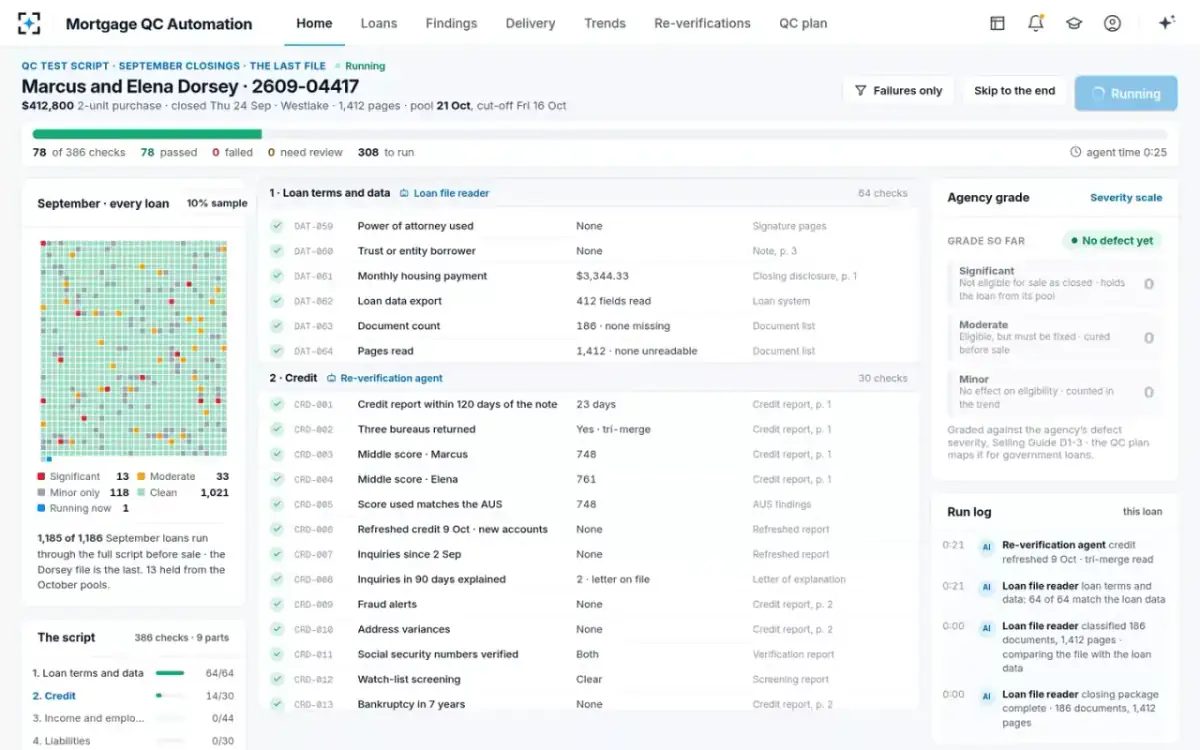1200x750 pixels.
Task: Click the check icon for CRD-010
Action: [x=277, y=629]
